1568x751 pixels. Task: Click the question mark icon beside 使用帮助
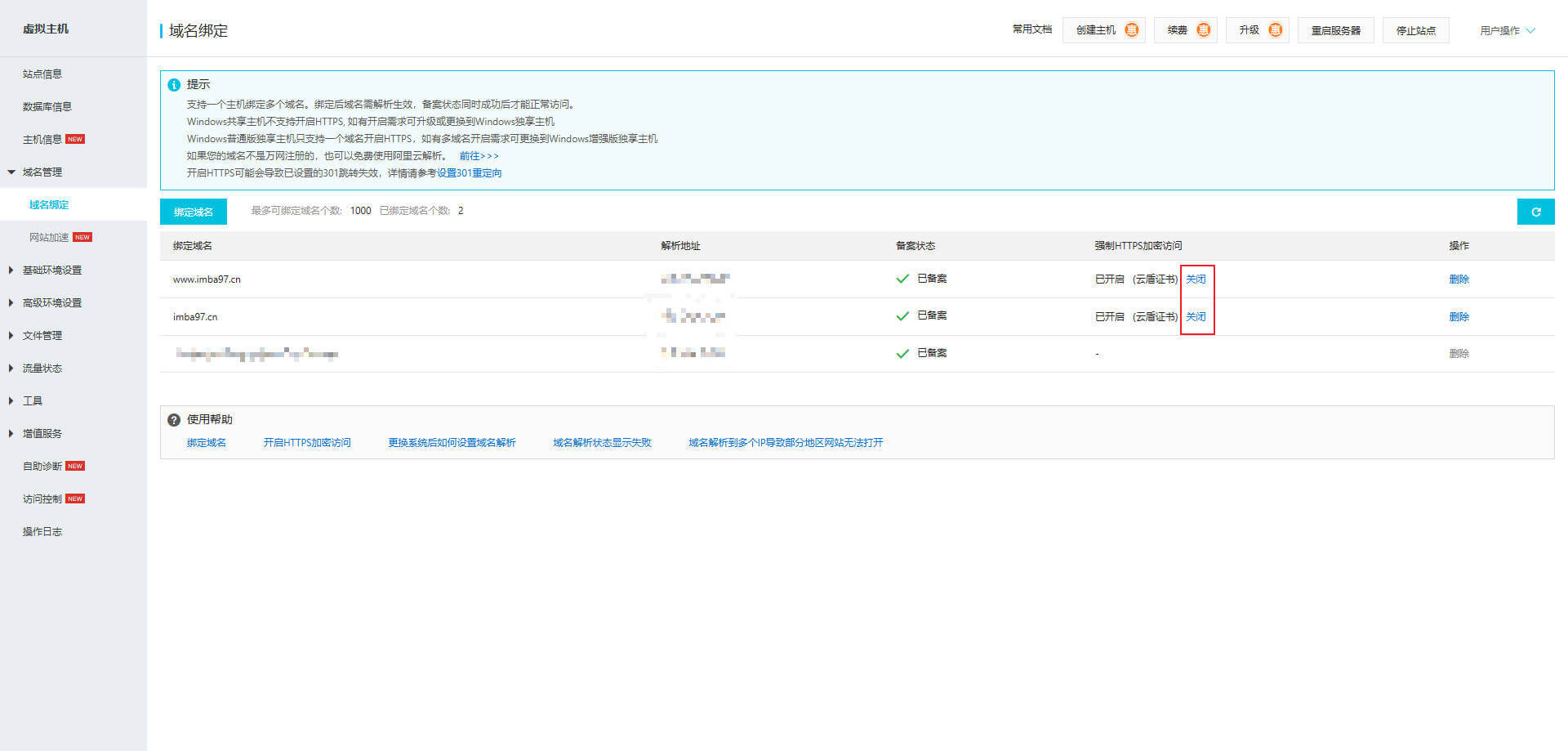[x=174, y=420]
